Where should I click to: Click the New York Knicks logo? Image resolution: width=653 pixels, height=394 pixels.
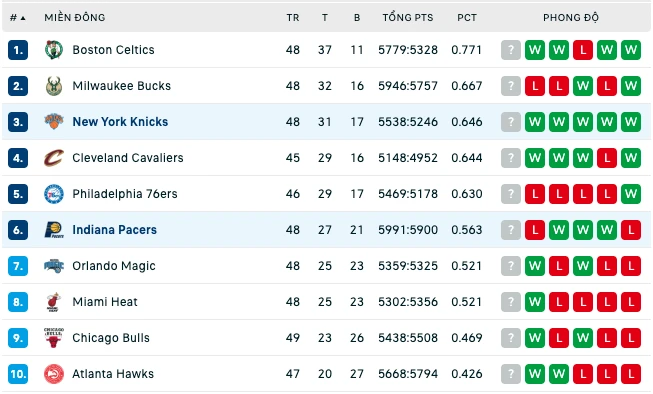pos(54,122)
